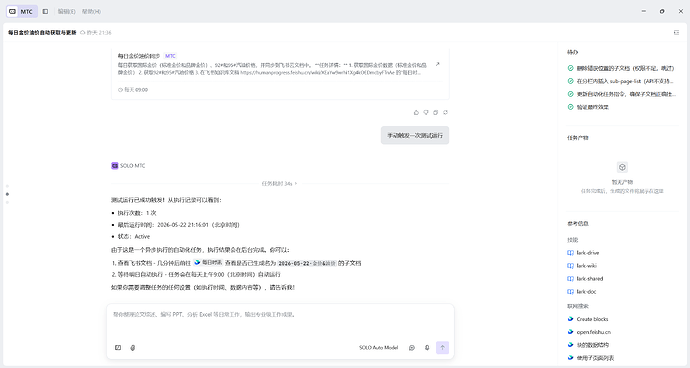The image size is (690, 368).
Task: Toggle the todo check 更新自动化任务指令
Action: (x=571, y=94)
